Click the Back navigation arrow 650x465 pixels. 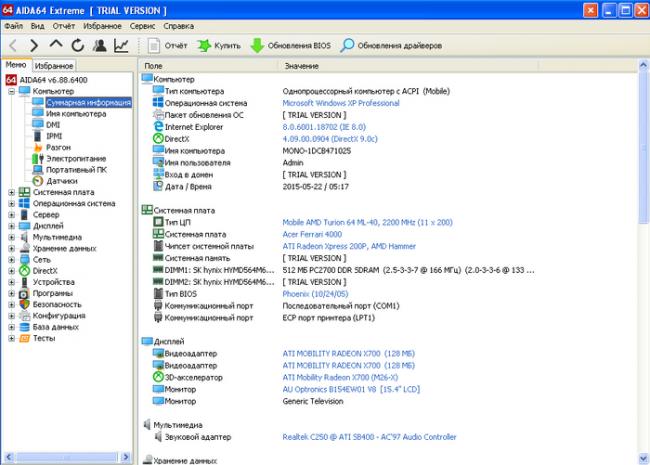coord(13,45)
